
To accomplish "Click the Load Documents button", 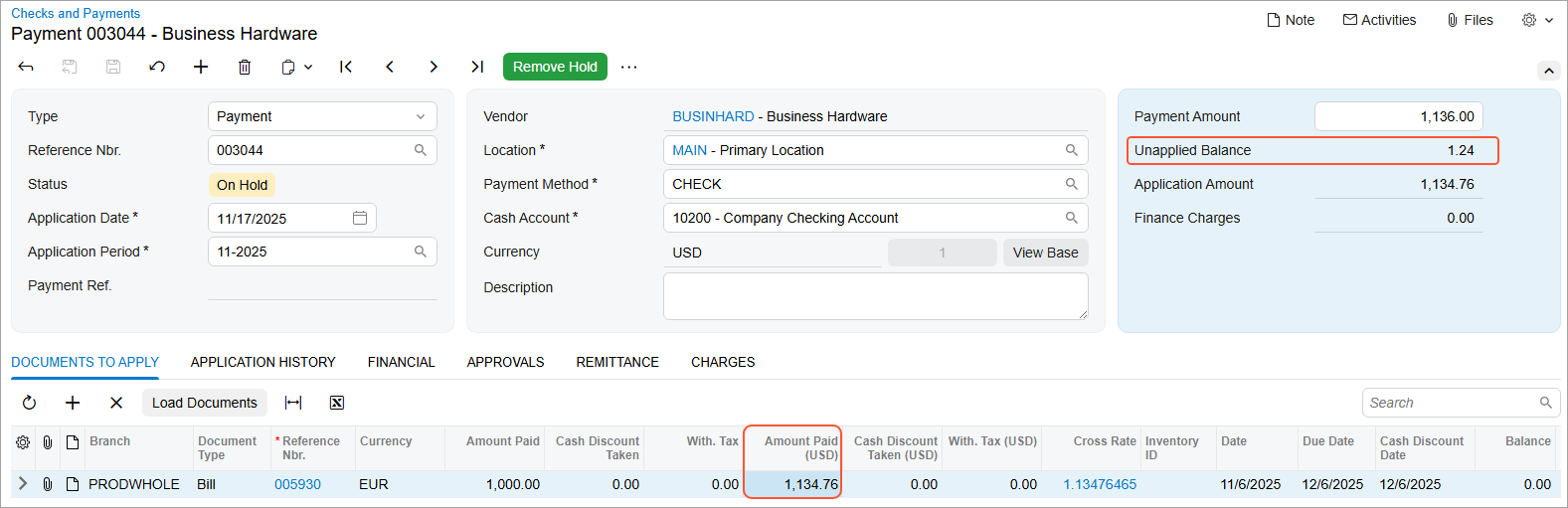I will point(204,403).
